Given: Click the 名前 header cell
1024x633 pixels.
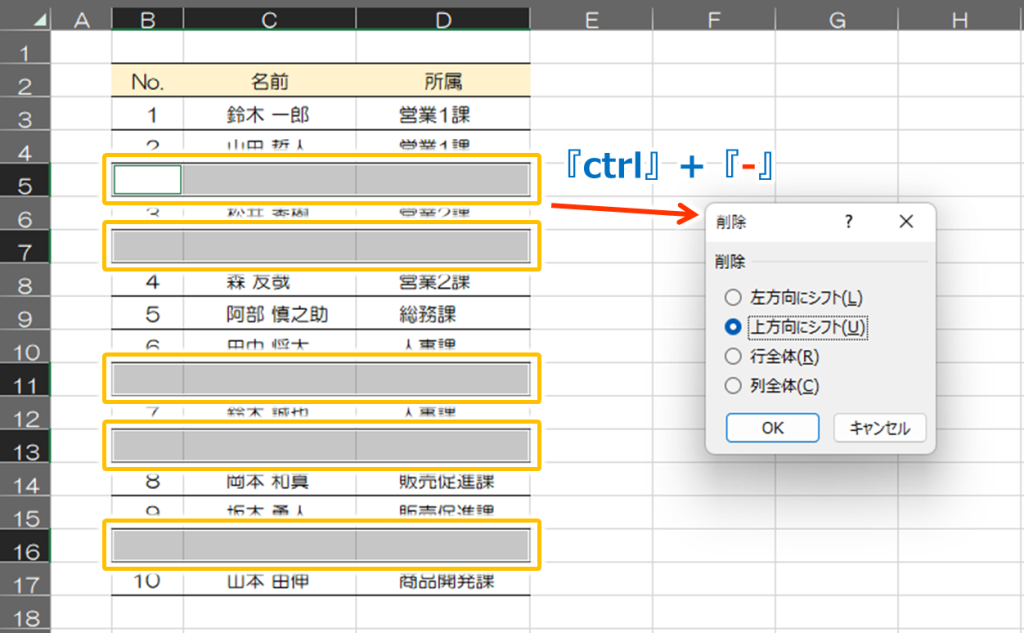Looking at the screenshot, I should (x=270, y=81).
